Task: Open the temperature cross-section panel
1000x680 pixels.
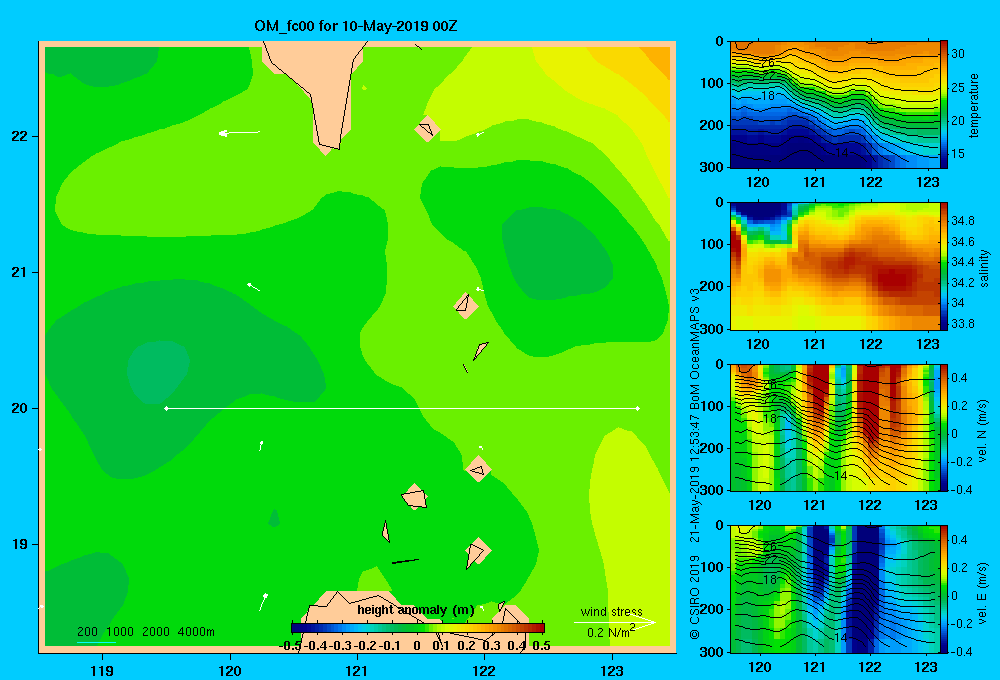Action: coord(834,105)
